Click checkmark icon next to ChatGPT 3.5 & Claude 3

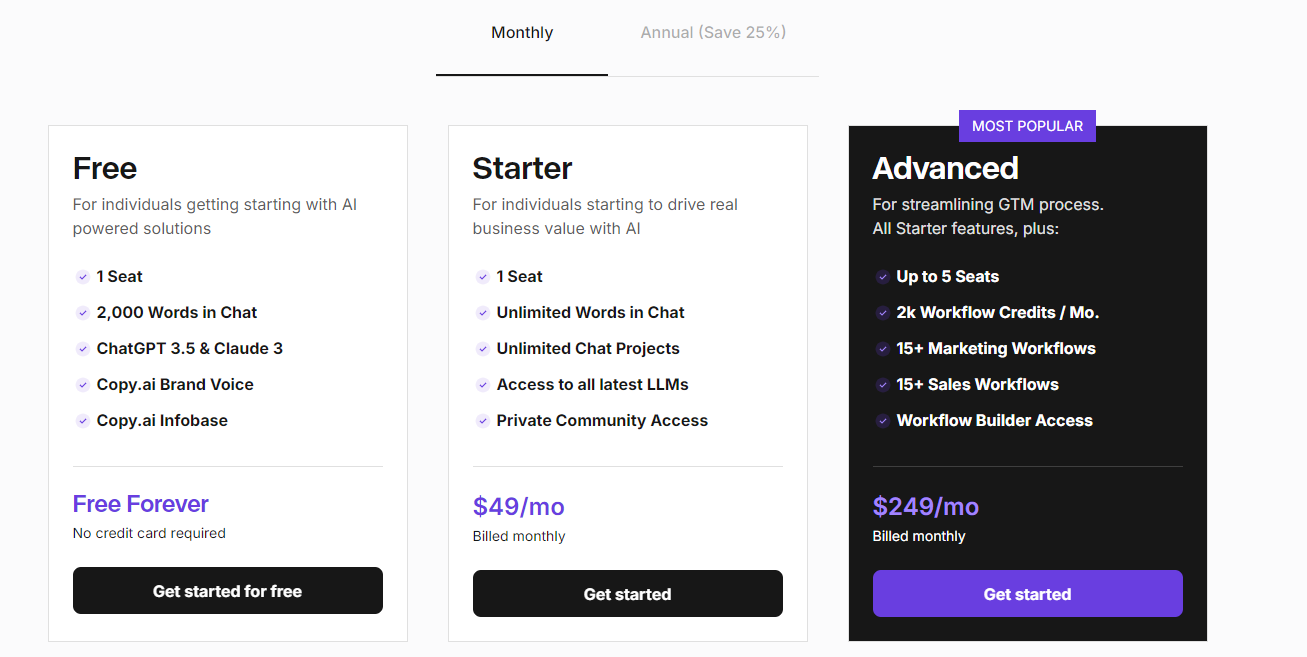(83, 349)
